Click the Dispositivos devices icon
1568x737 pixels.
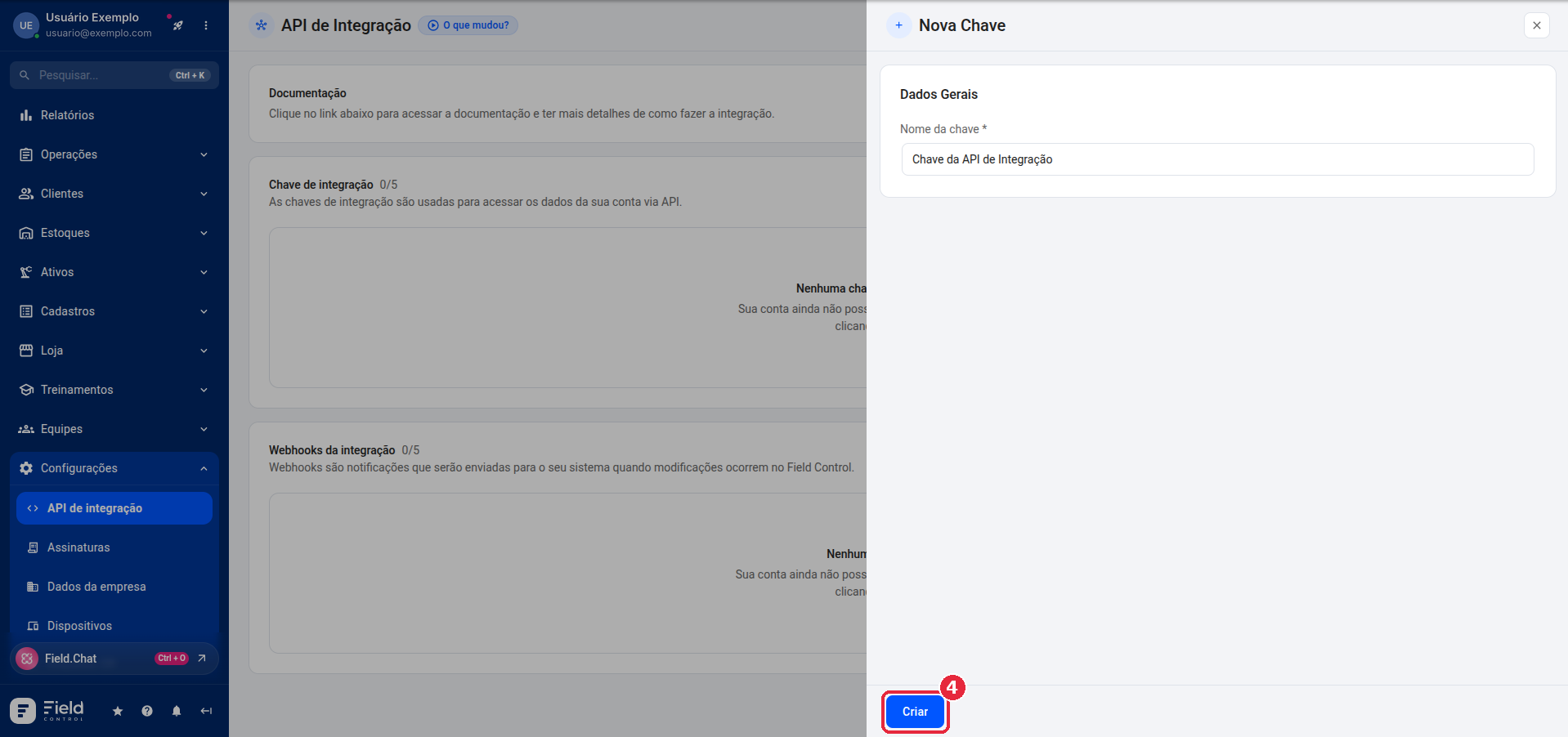point(33,626)
